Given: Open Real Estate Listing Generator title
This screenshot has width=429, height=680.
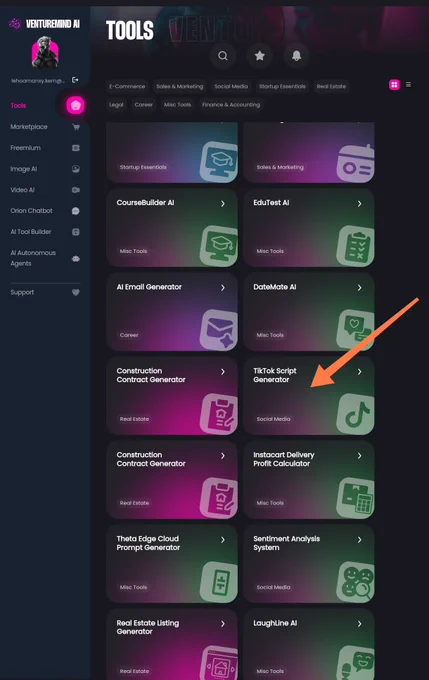Looking at the screenshot, I should click(x=147, y=627).
